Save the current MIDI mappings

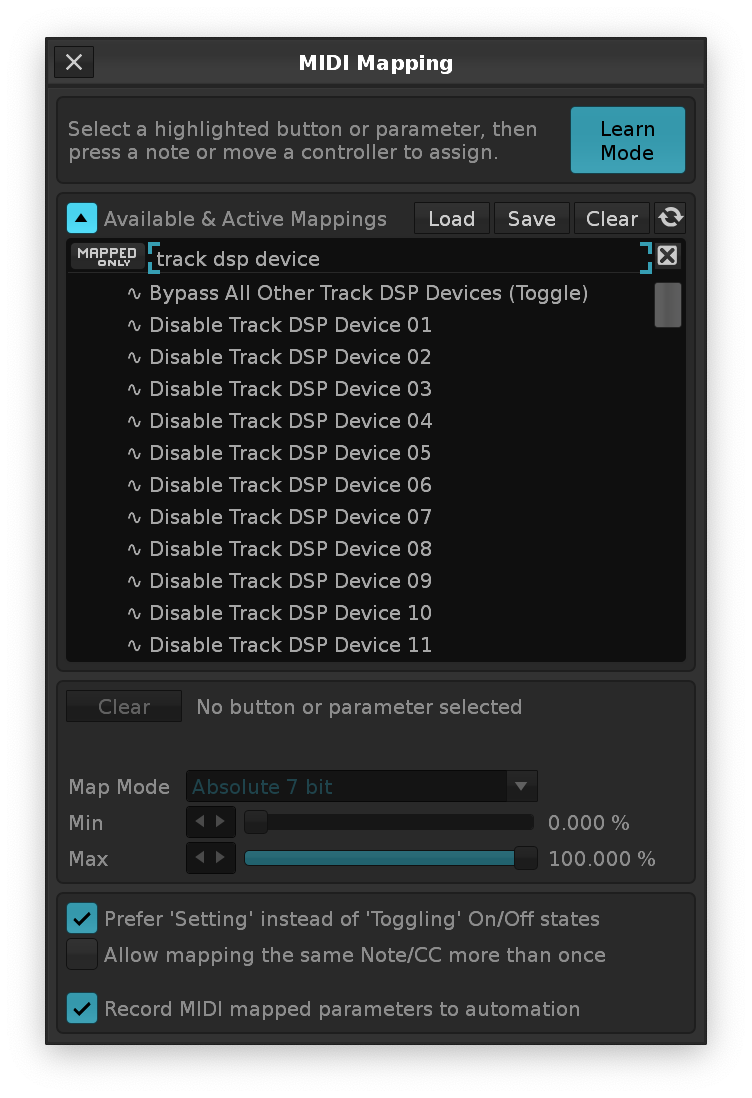pyautogui.click(x=531, y=218)
